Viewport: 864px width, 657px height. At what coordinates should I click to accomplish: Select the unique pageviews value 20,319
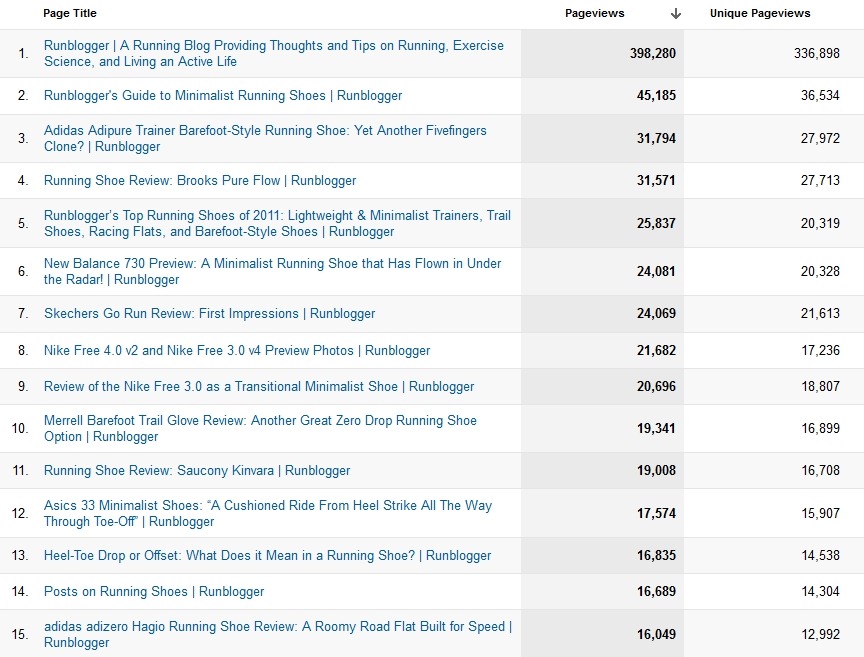click(x=820, y=223)
